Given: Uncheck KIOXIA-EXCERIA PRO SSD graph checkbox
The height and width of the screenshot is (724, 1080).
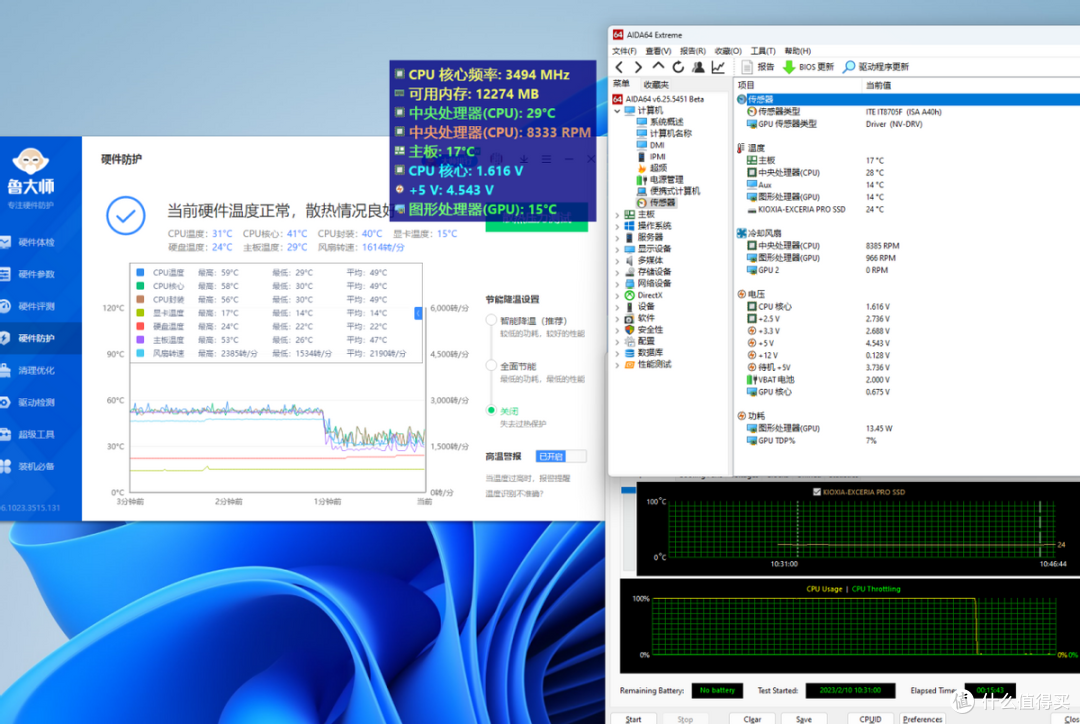Looking at the screenshot, I should tap(818, 491).
